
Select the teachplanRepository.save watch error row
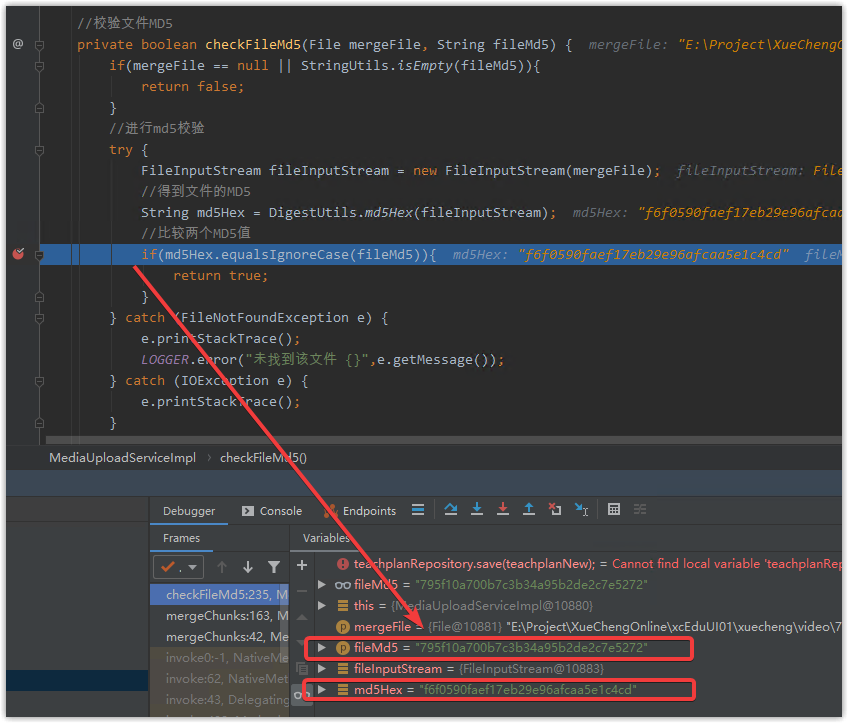coord(577,564)
